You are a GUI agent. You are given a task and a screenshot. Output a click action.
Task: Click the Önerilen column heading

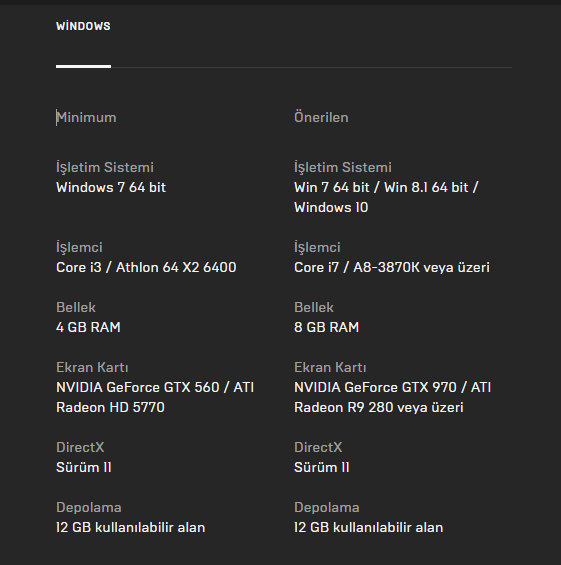321,117
